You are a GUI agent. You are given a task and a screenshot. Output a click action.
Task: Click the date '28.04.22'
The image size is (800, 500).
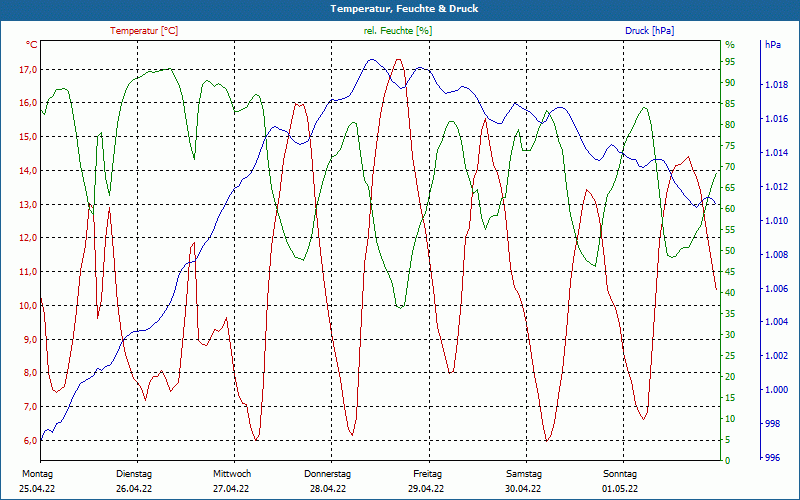point(328,489)
